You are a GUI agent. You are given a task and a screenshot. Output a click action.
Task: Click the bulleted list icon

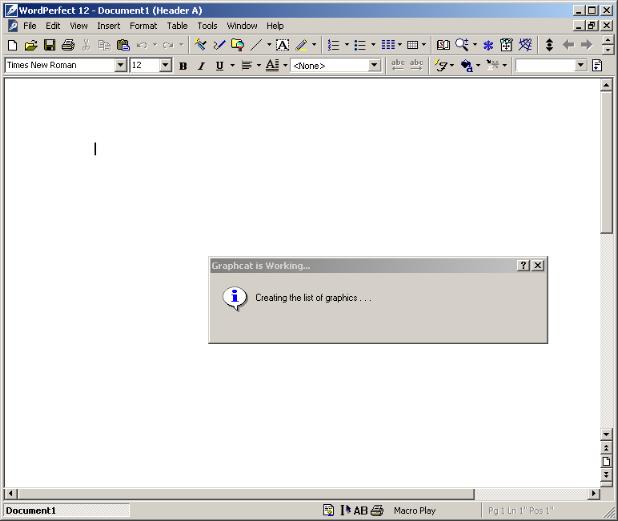[x=360, y=45]
